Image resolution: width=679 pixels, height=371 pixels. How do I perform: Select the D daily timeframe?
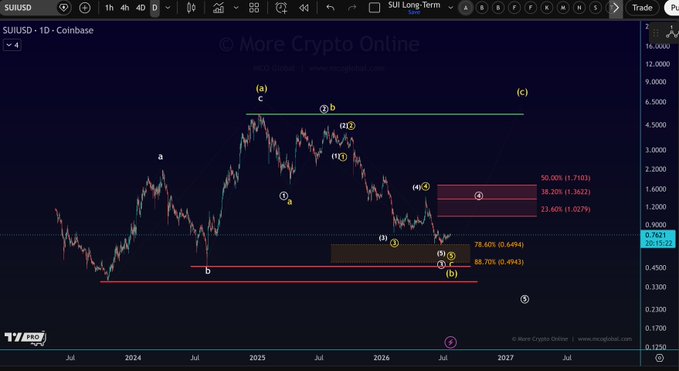point(155,7)
